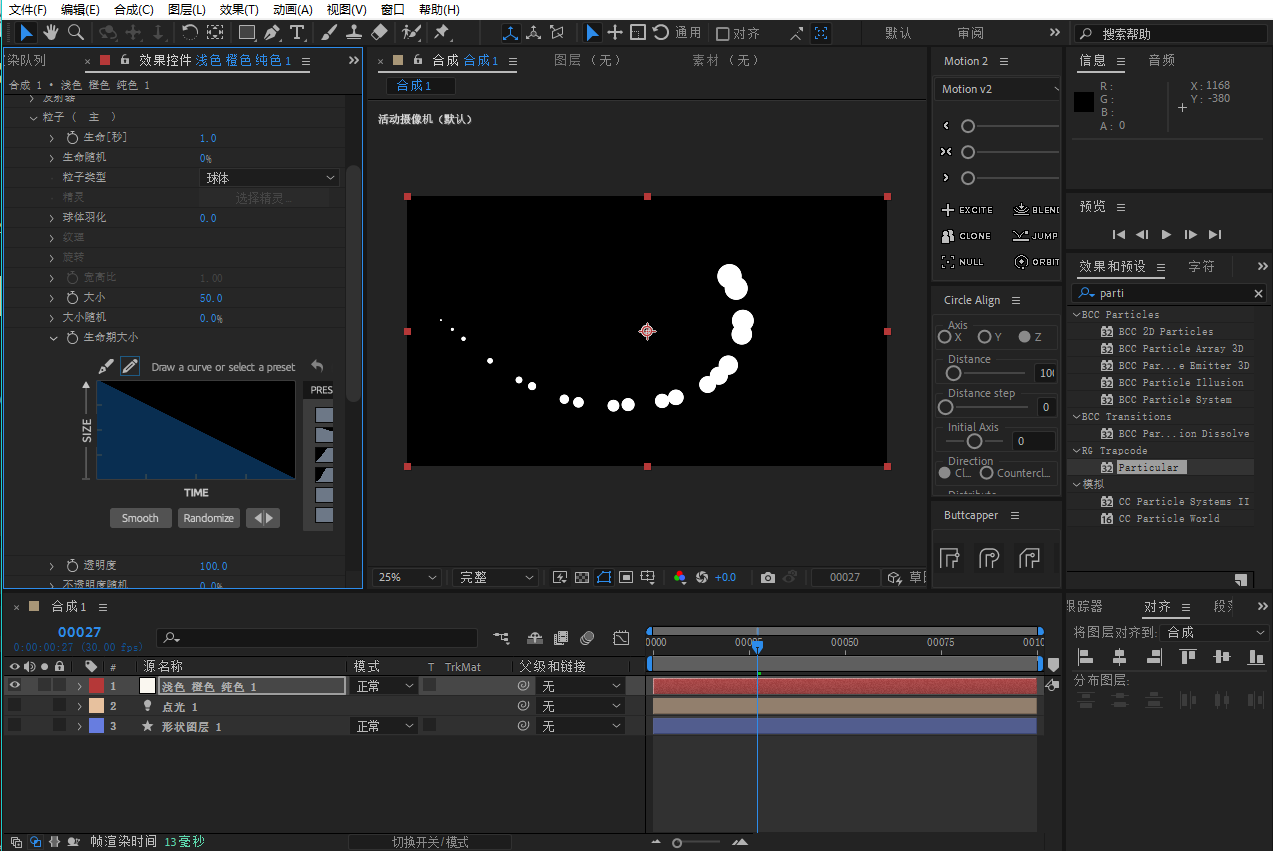
Task: Click the timeline motion blur enable icon
Action: click(587, 638)
